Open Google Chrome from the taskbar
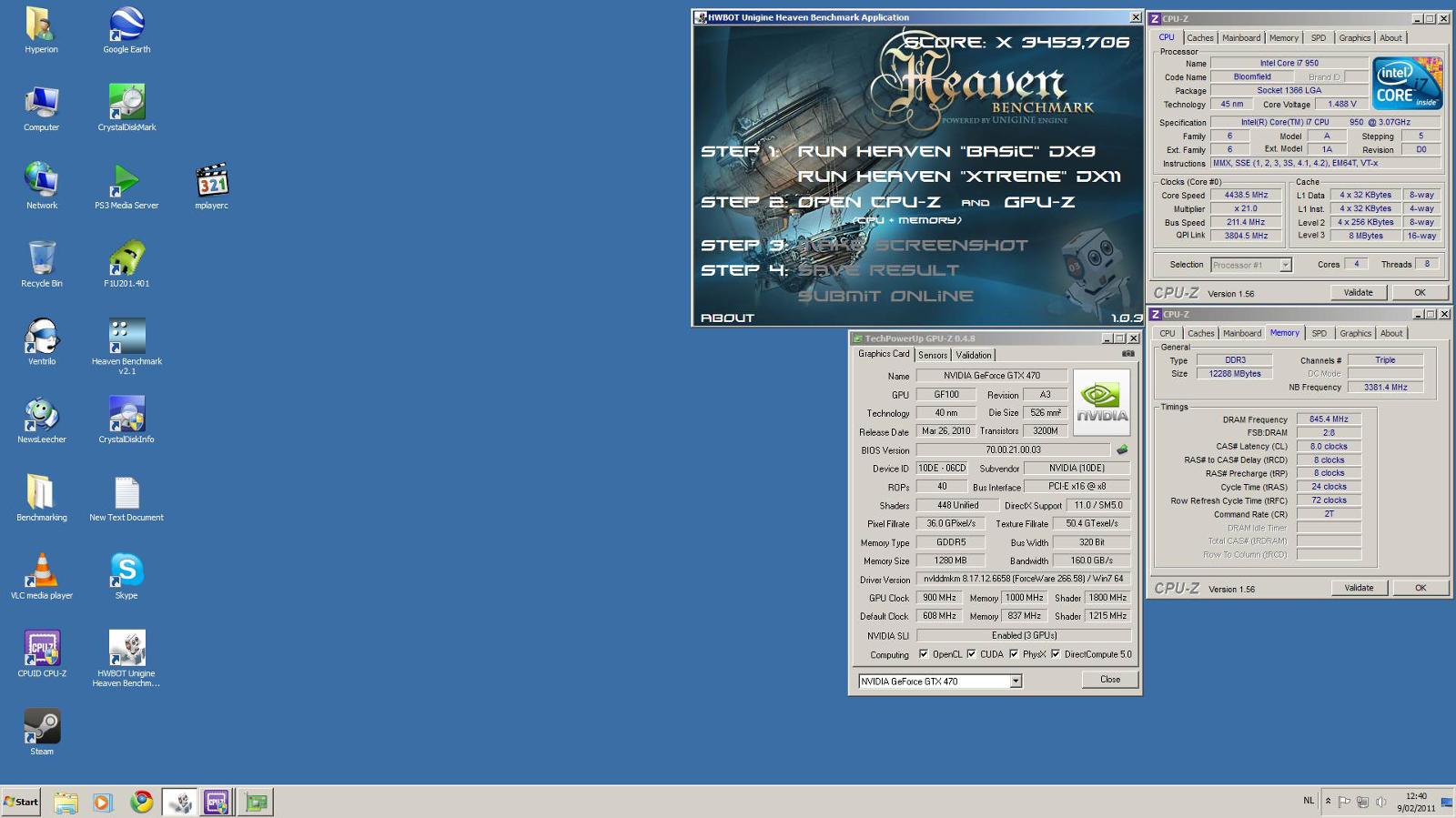Image resolution: width=1456 pixels, height=818 pixels. click(141, 802)
